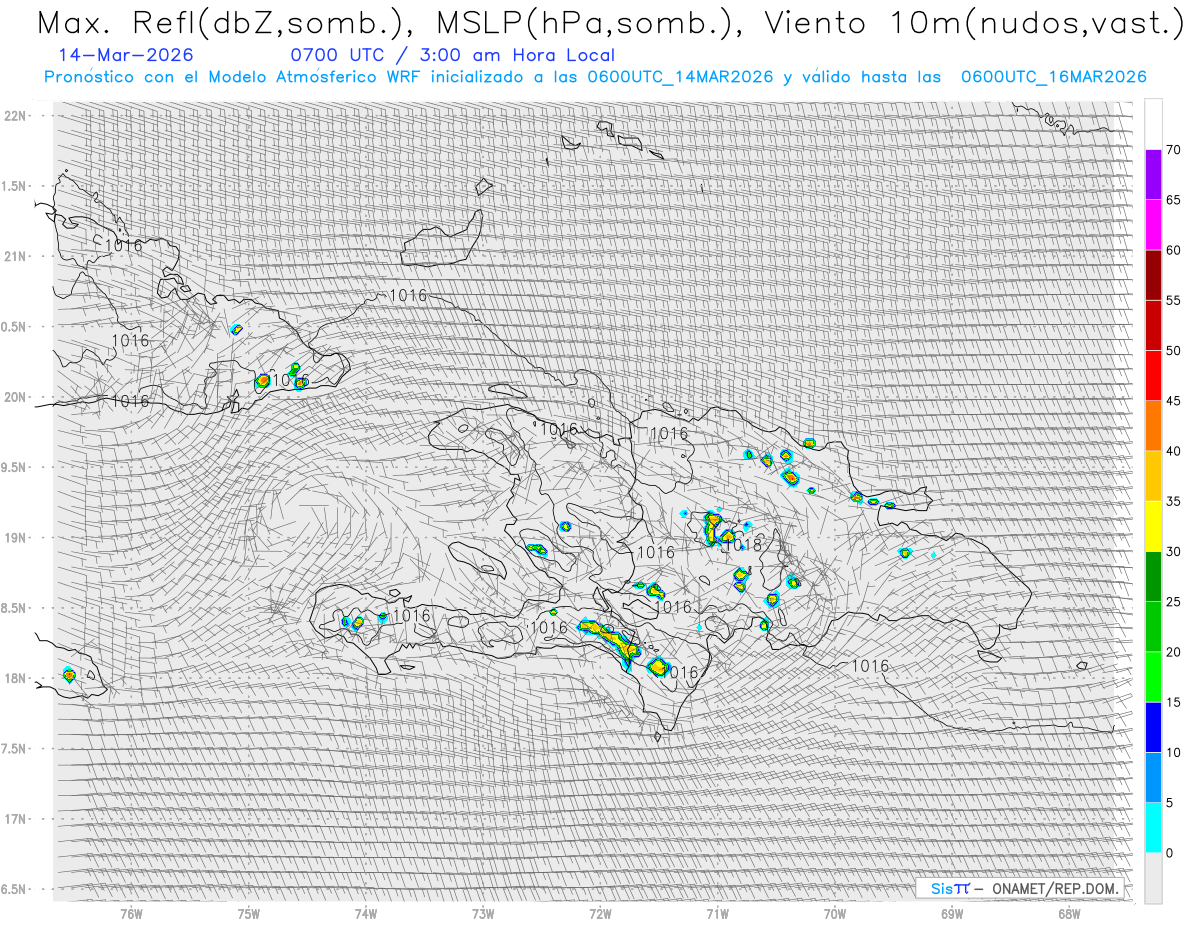This screenshot has width=1200, height=927.
Task: Click the 75W longitude label
Action: click(248, 914)
